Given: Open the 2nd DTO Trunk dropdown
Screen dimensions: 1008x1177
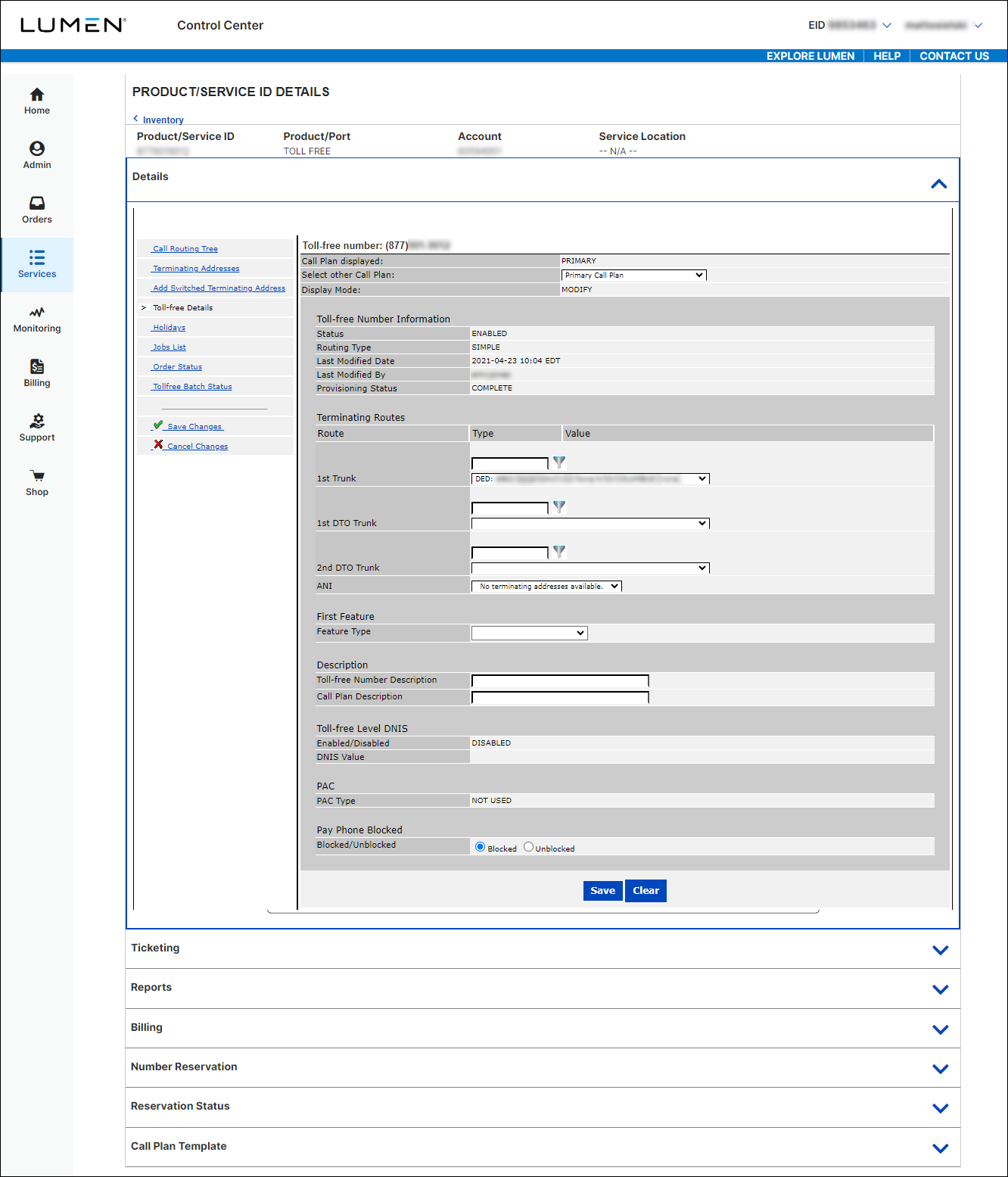Looking at the screenshot, I should [590, 568].
